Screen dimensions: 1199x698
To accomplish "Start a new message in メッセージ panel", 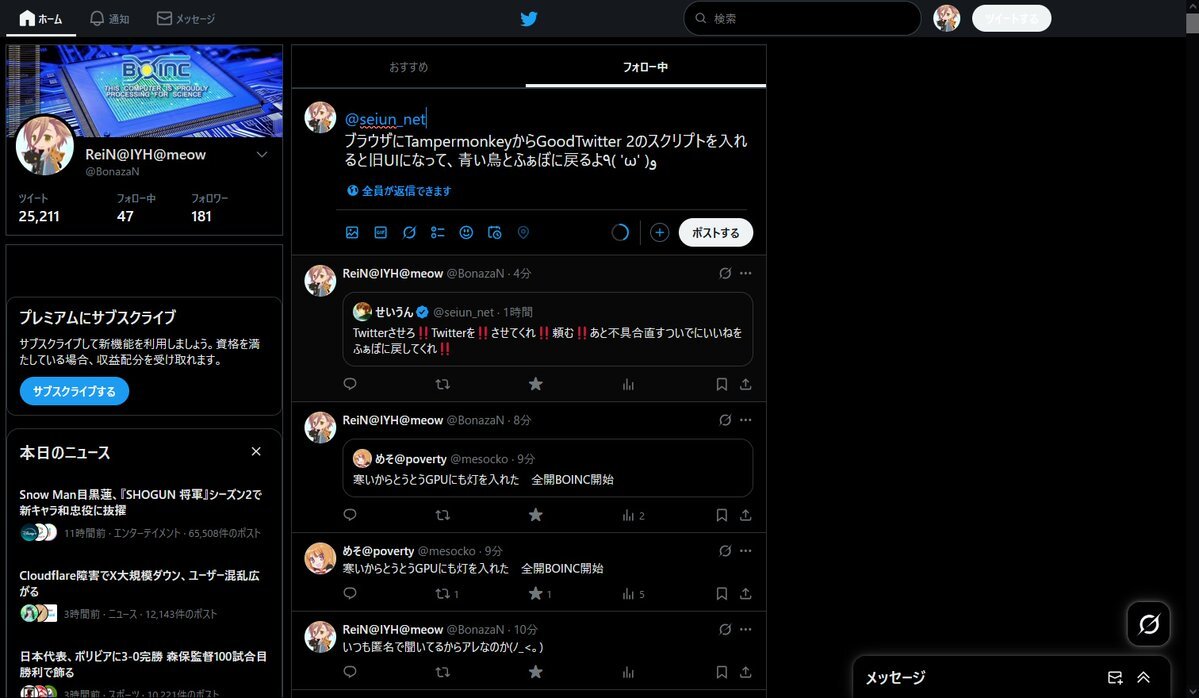I will (1115, 677).
